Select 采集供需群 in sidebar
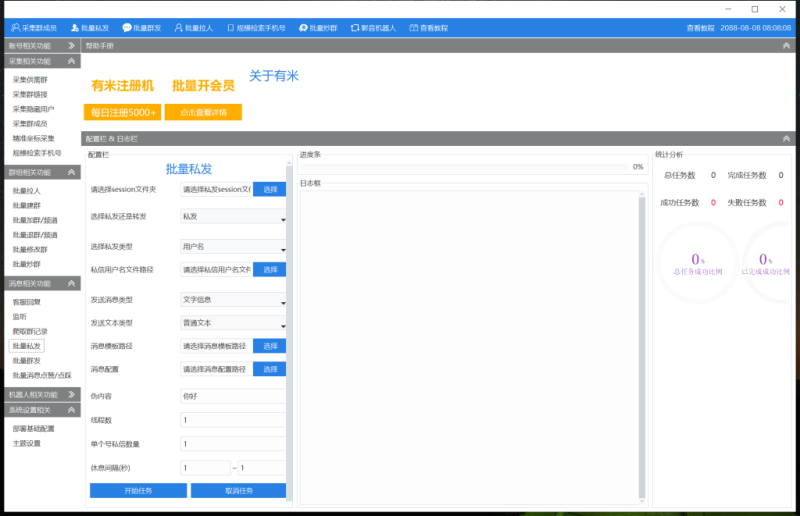Image resolution: width=800 pixels, height=516 pixels. [30, 80]
